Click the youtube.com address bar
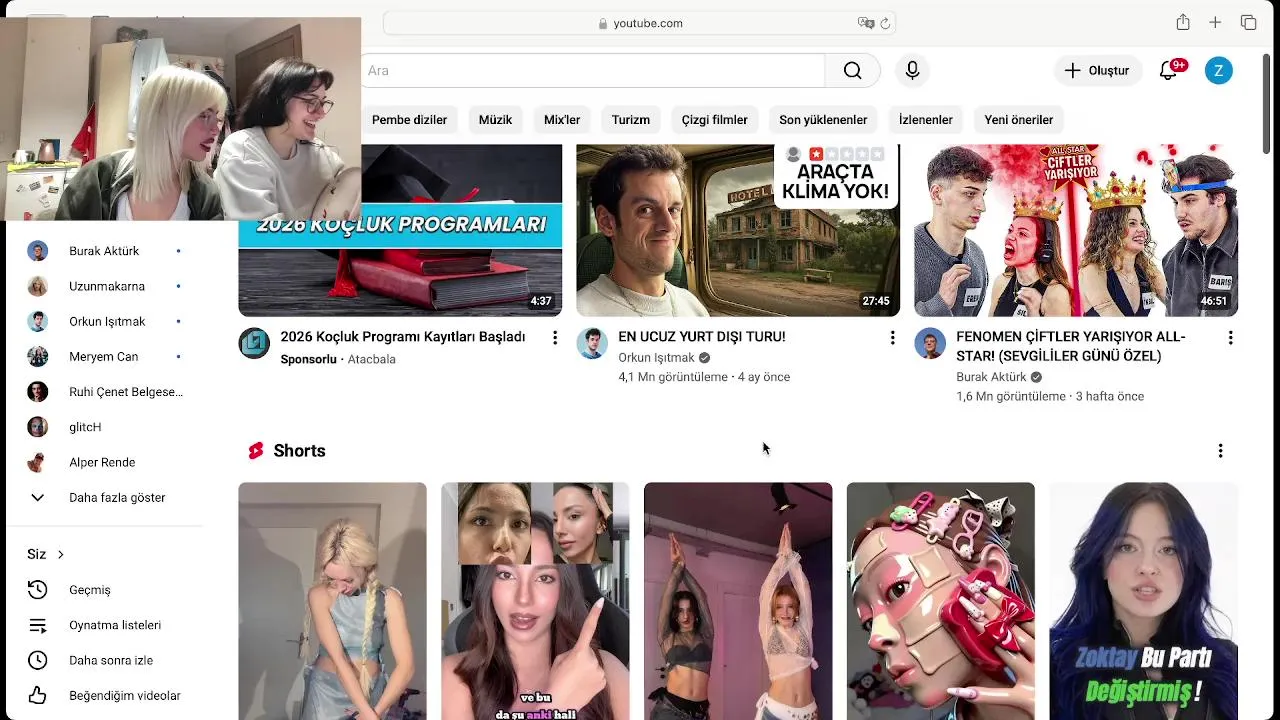 click(x=639, y=23)
